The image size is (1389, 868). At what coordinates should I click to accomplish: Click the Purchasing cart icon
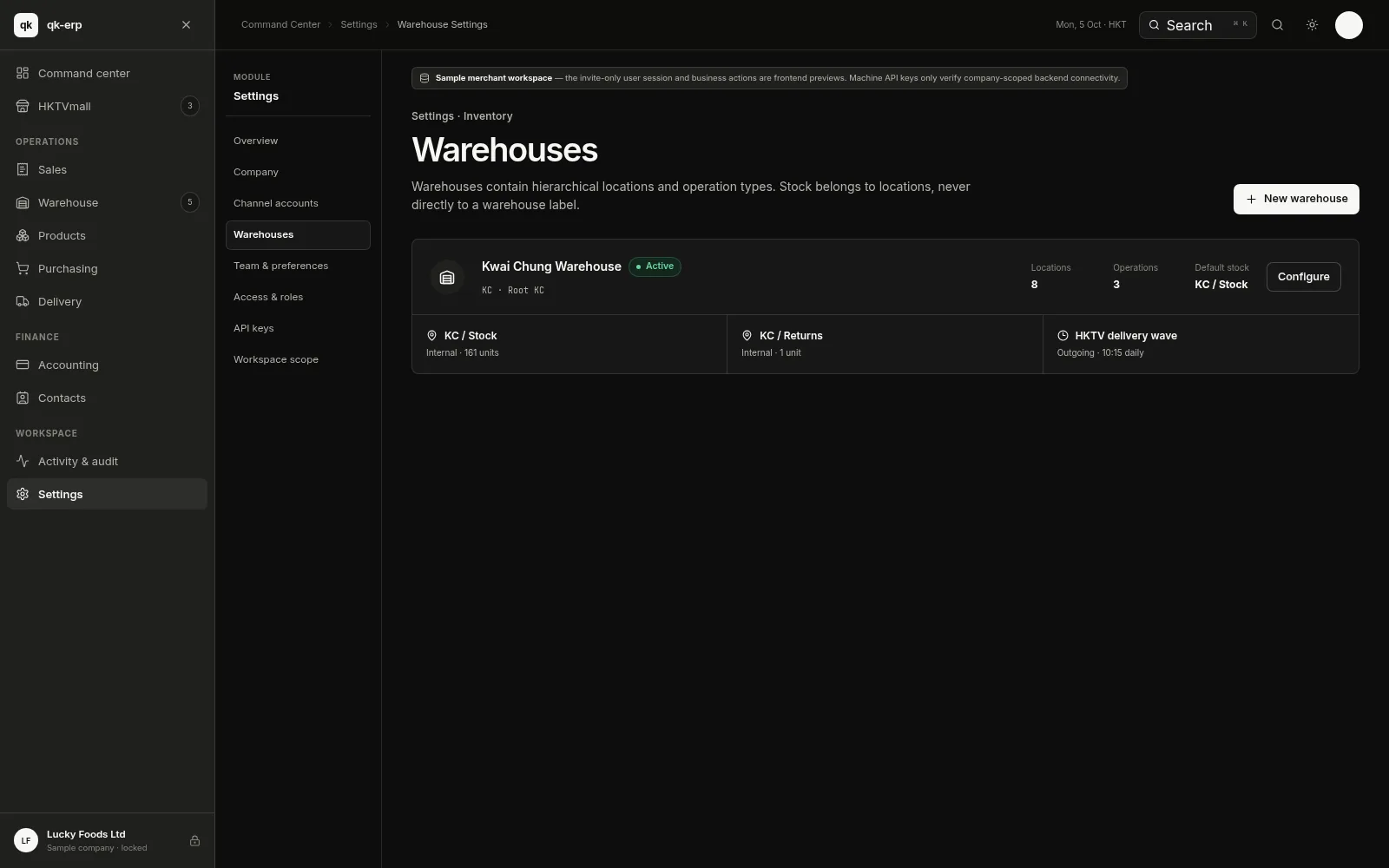pyautogui.click(x=23, y=268)
